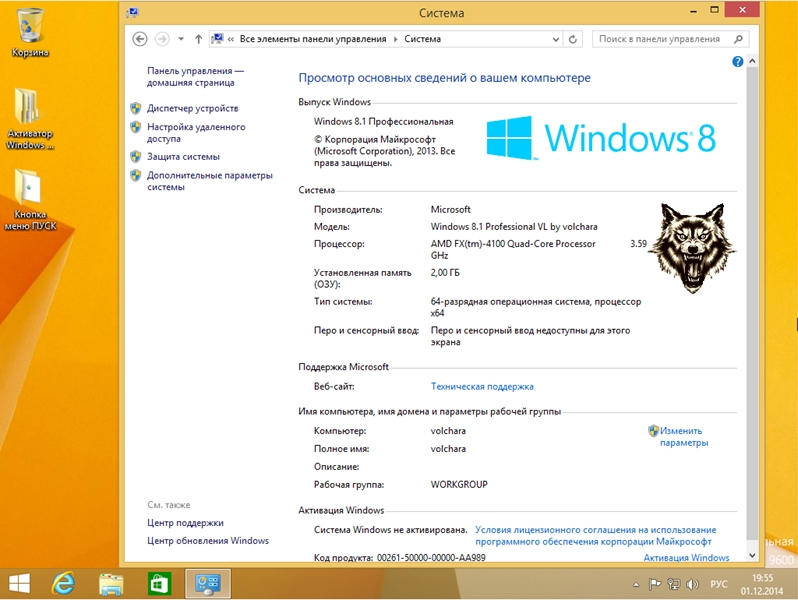The height and width of the screenshot is (600, 798).
Task: Click the search magnifier icon
Action: pos(738,39)
